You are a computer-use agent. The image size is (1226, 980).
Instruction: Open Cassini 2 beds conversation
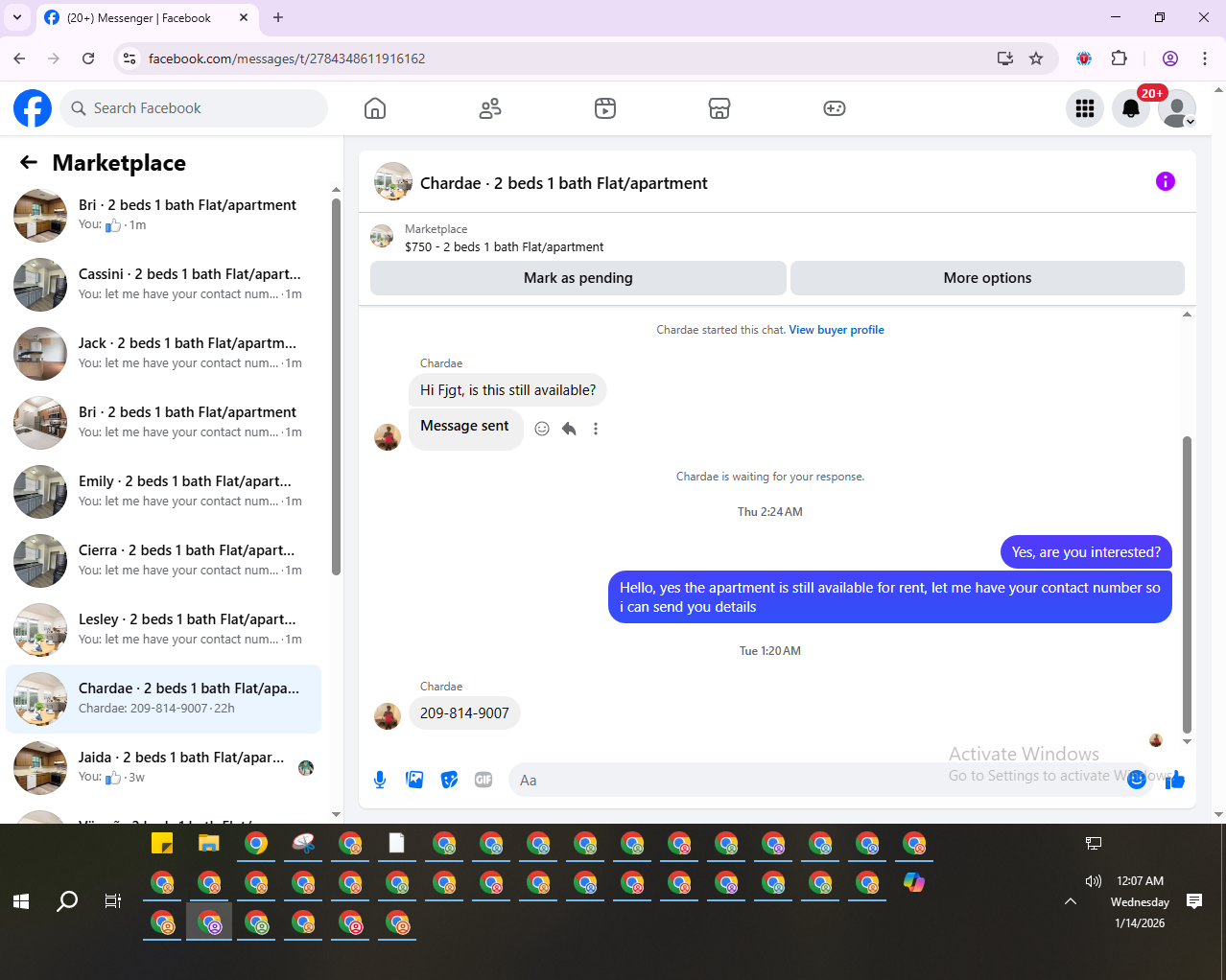click(164, 284)
